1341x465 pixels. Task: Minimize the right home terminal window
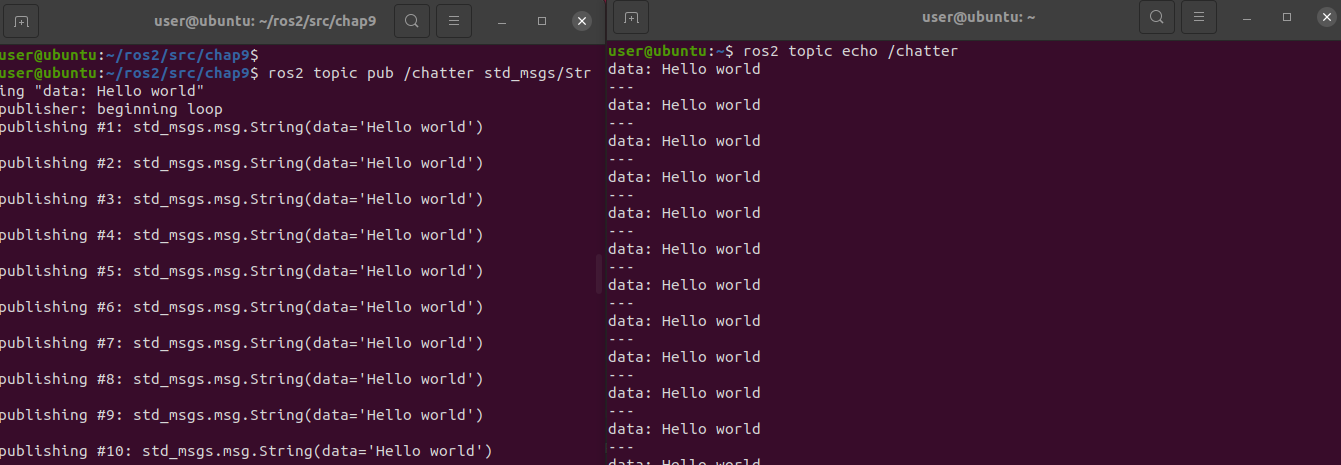click(1247, 18)
